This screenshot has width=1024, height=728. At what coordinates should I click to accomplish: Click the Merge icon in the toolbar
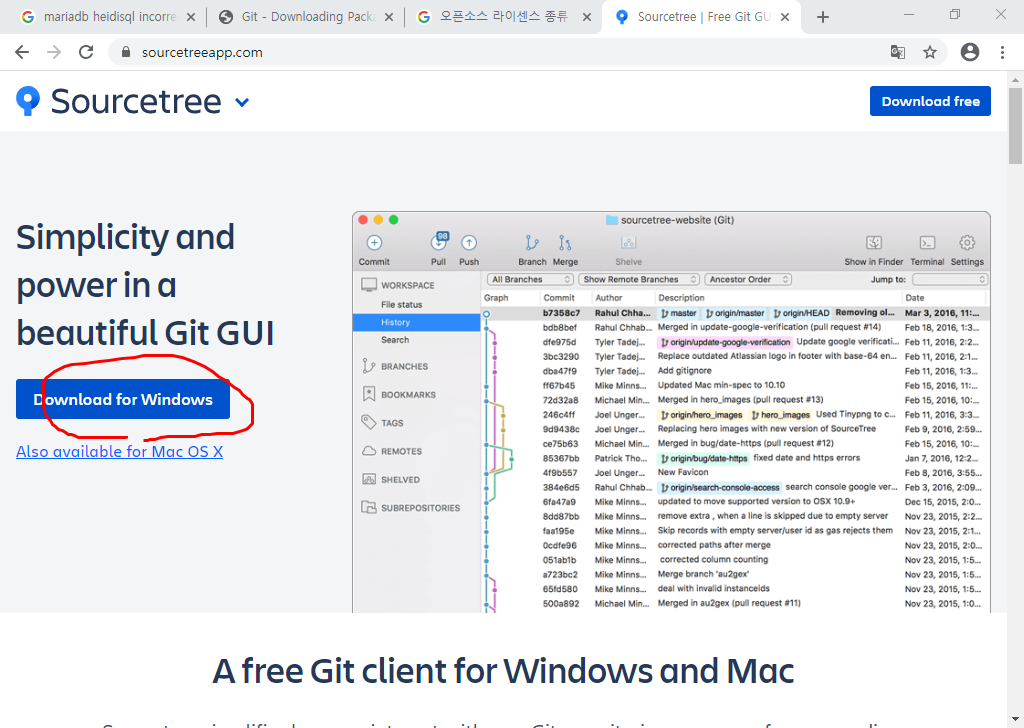click(x=565, y=243)
